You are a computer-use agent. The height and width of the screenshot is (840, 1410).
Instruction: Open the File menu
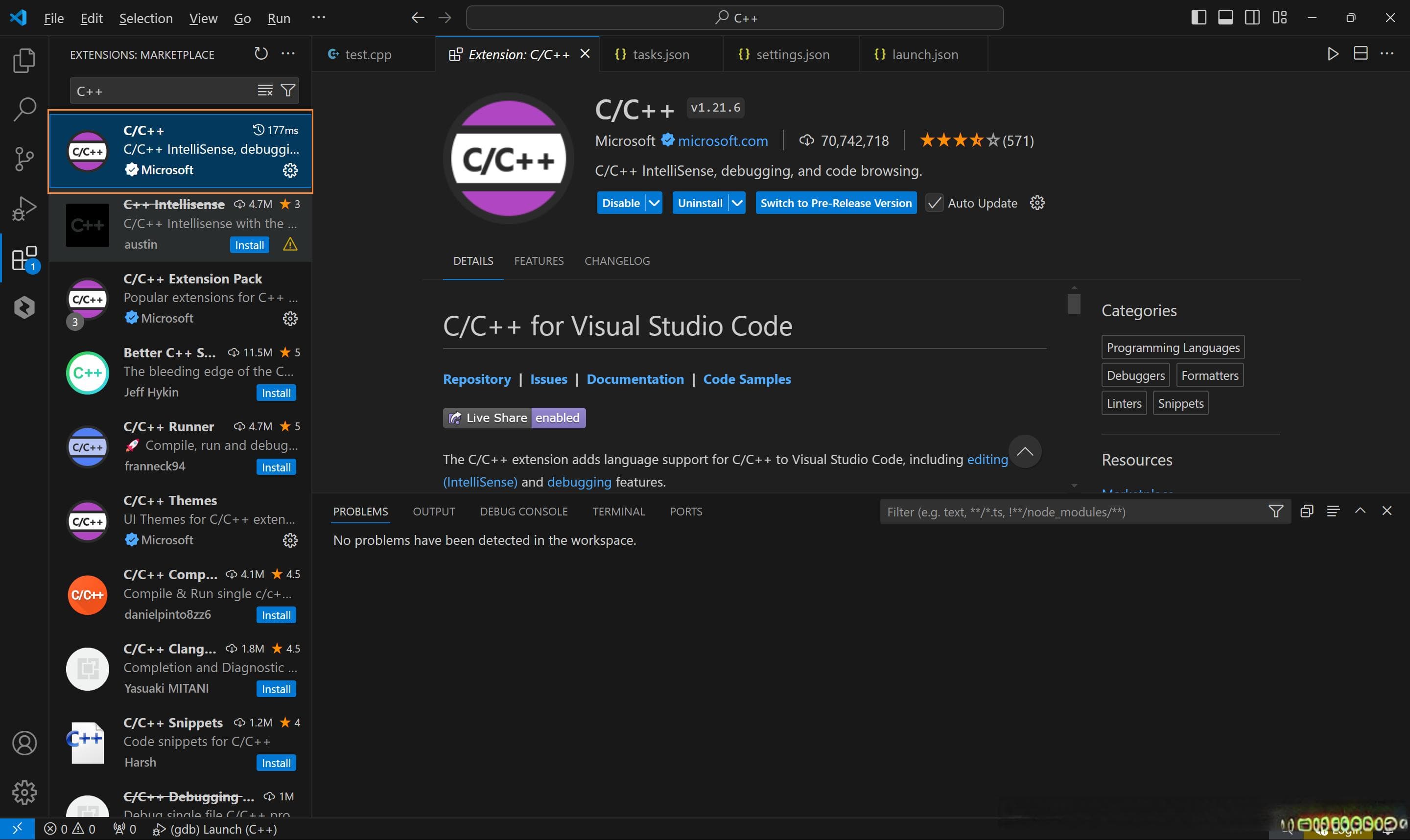(54, 18)
